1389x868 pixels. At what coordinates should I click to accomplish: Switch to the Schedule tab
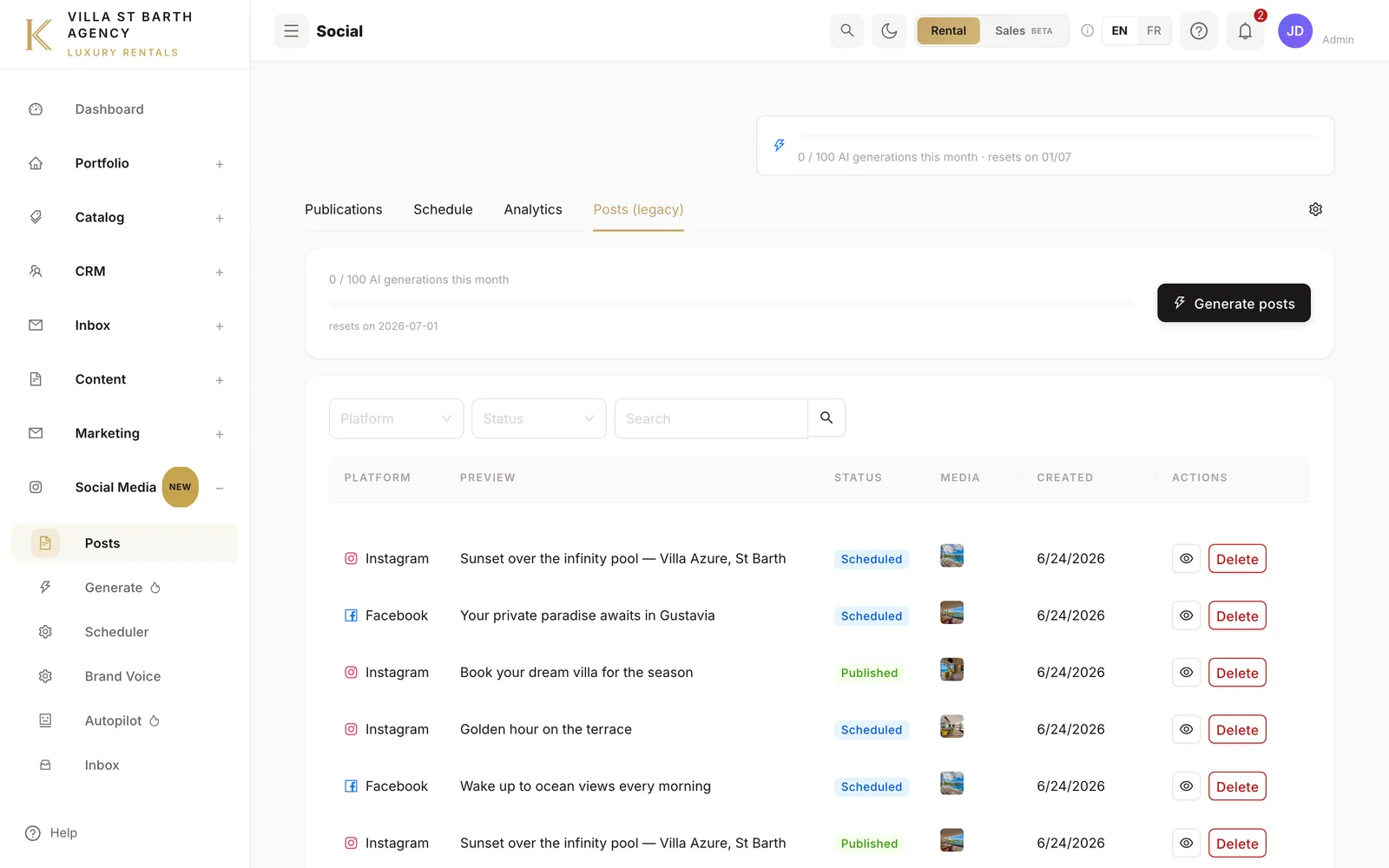(x=443, y=209)
